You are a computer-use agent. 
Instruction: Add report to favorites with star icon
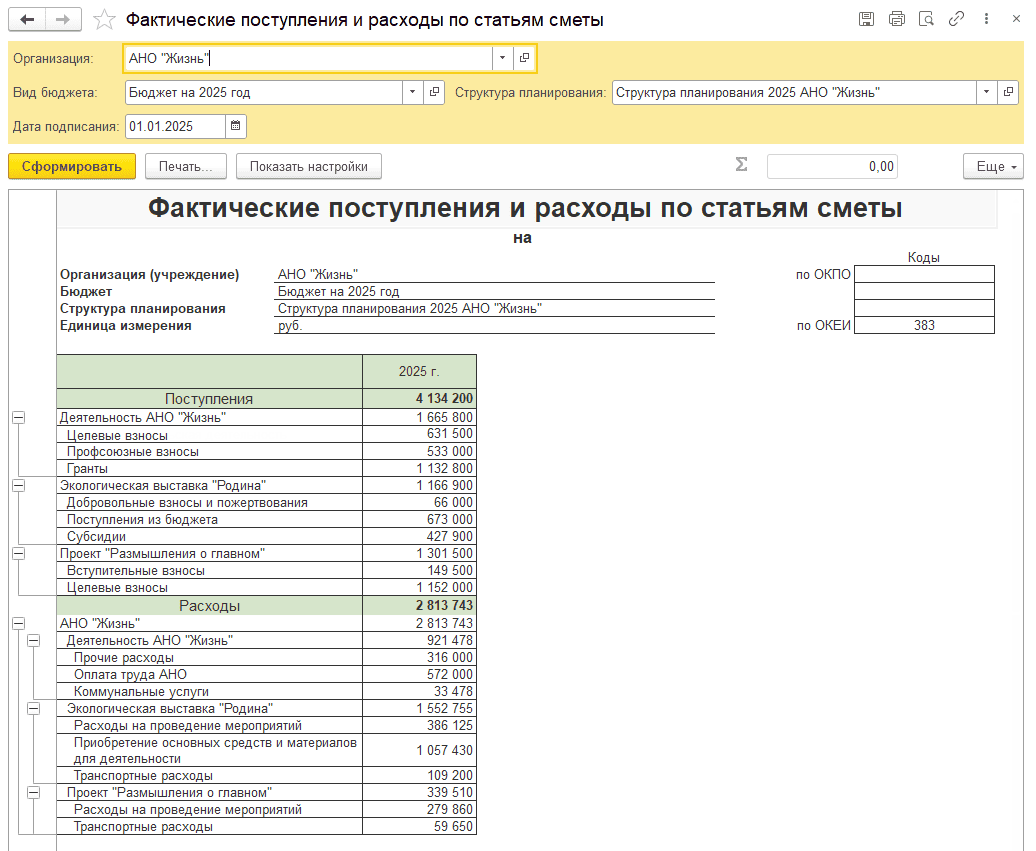pyautogui.click(x=103, y=20)
